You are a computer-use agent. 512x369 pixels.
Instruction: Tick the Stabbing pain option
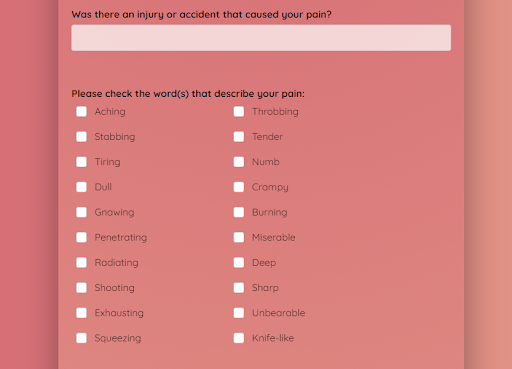tap(81, 137)
